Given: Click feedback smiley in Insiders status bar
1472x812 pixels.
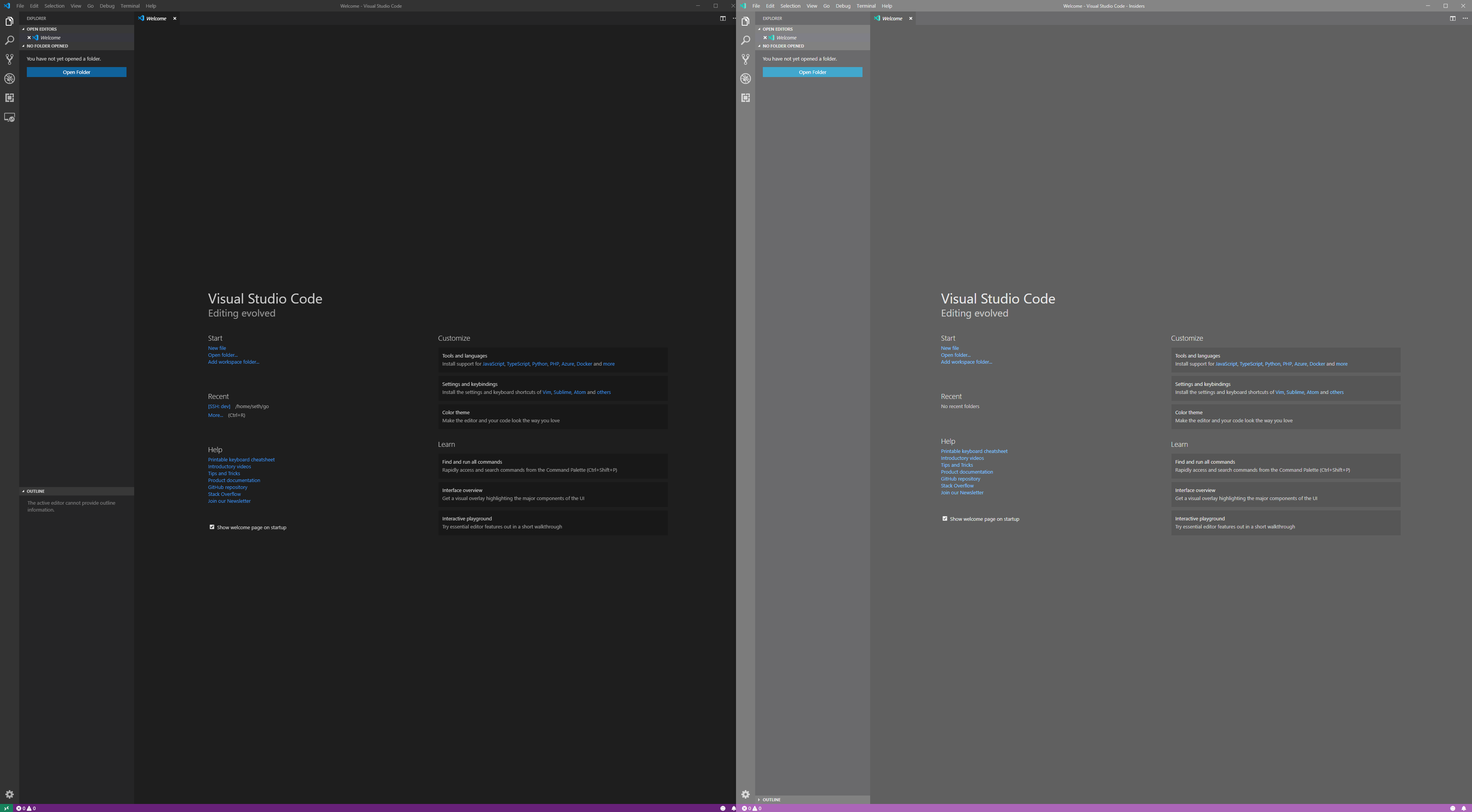Looking at the screenshot, I should click(1452, 808).
